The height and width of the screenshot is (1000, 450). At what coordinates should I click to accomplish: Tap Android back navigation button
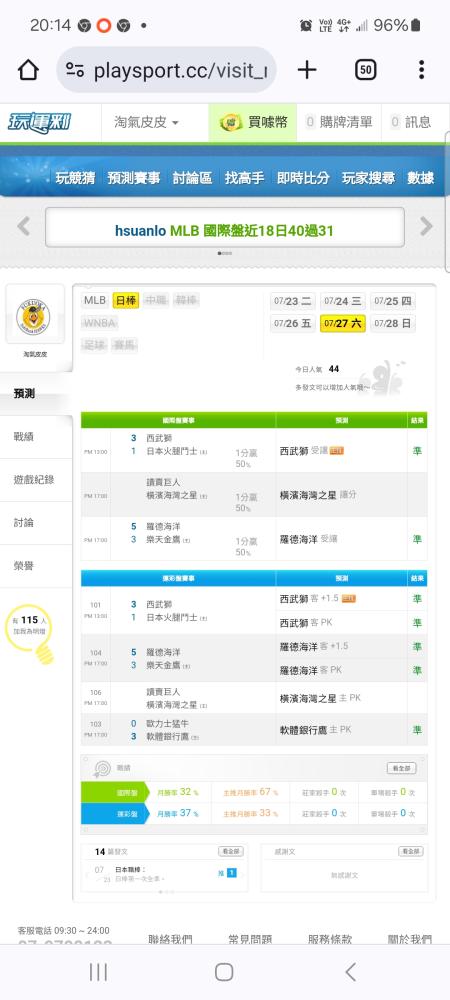point(350,972)
